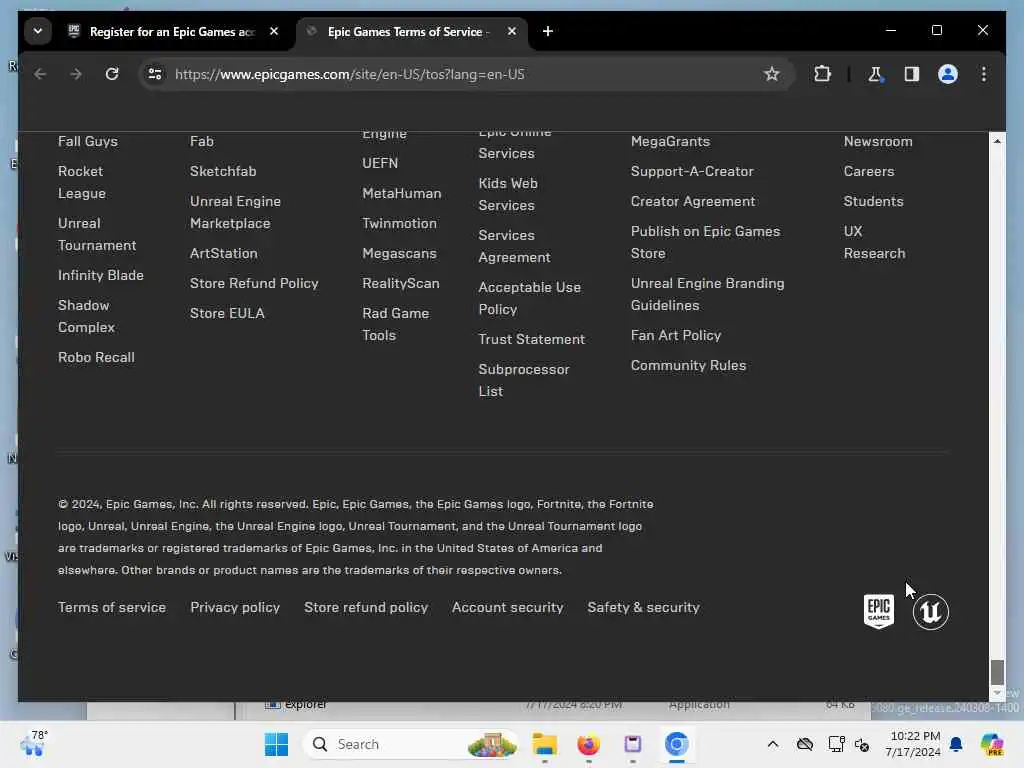Open the Windows Start menu

[x=276, y=744]
